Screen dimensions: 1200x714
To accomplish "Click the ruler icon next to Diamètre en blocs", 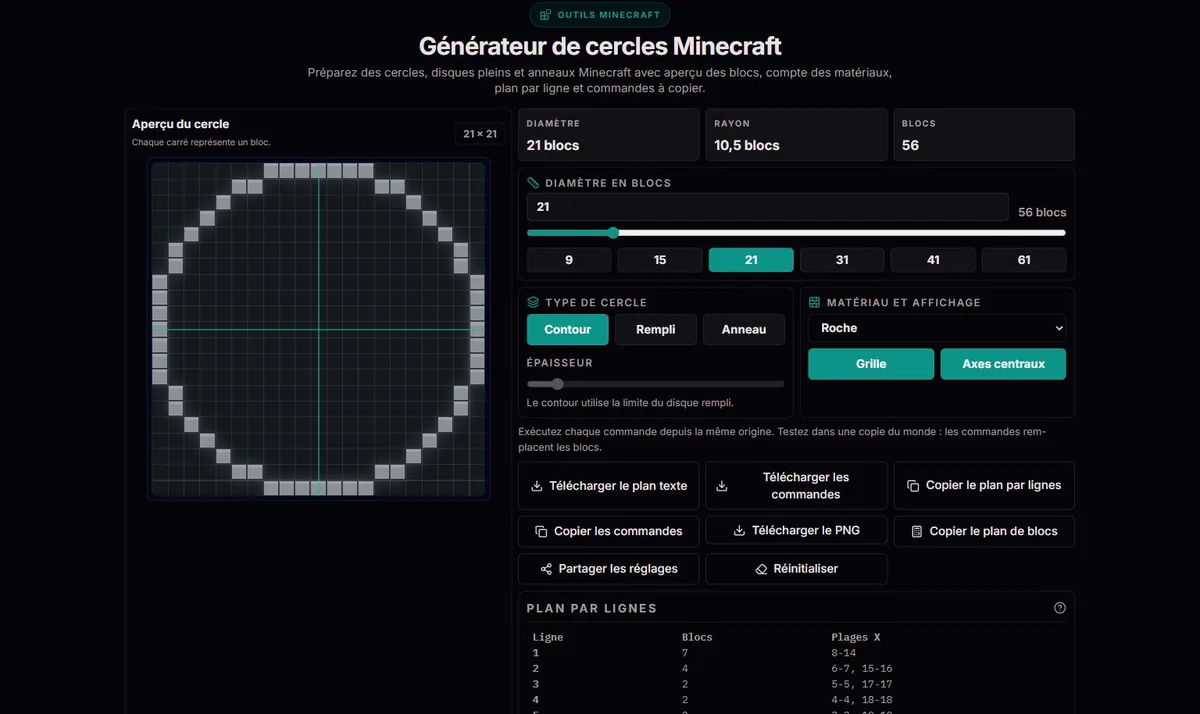I will (x=533, y=183).
